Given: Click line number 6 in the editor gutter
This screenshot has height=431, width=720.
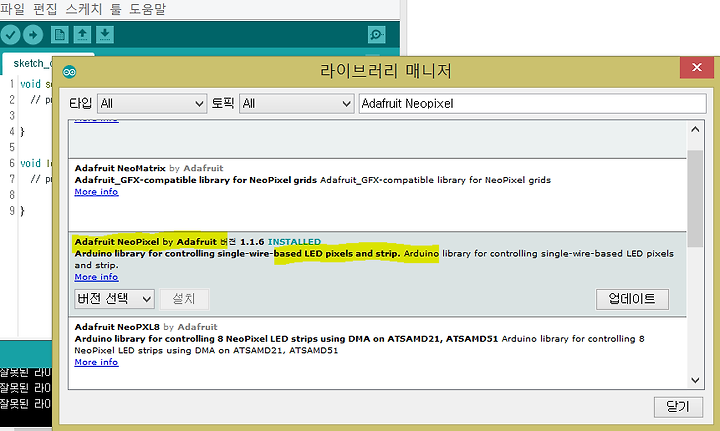Looking at the screenshot, I should click(x=12, y=163).
